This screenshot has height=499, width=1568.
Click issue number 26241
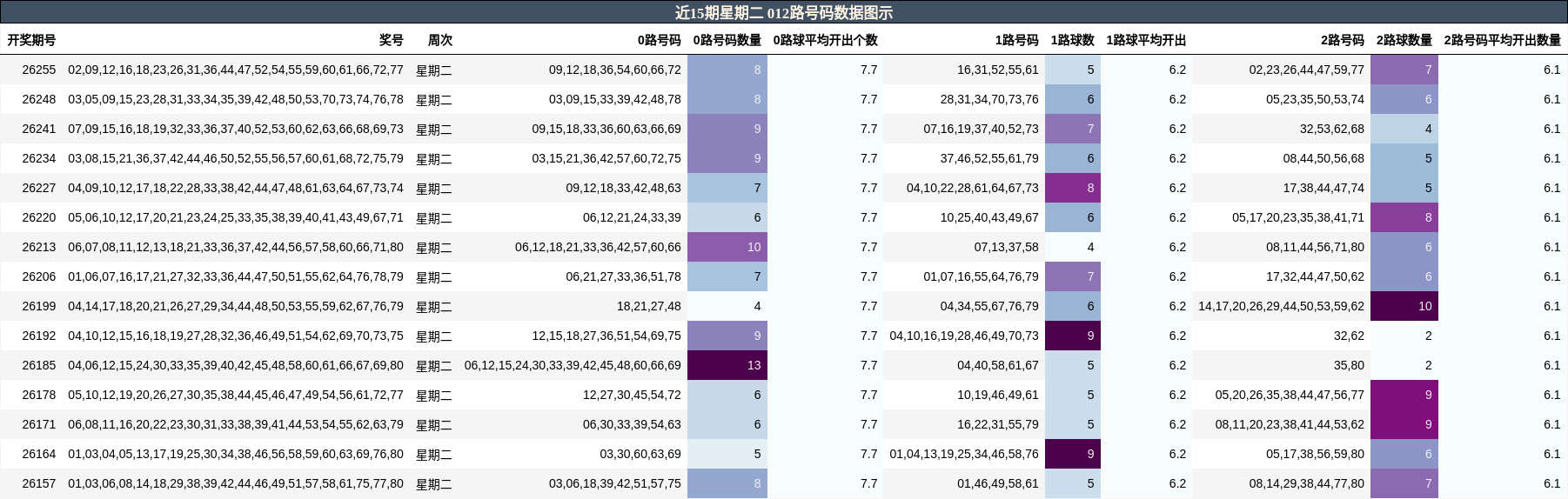tap(38, 129)
